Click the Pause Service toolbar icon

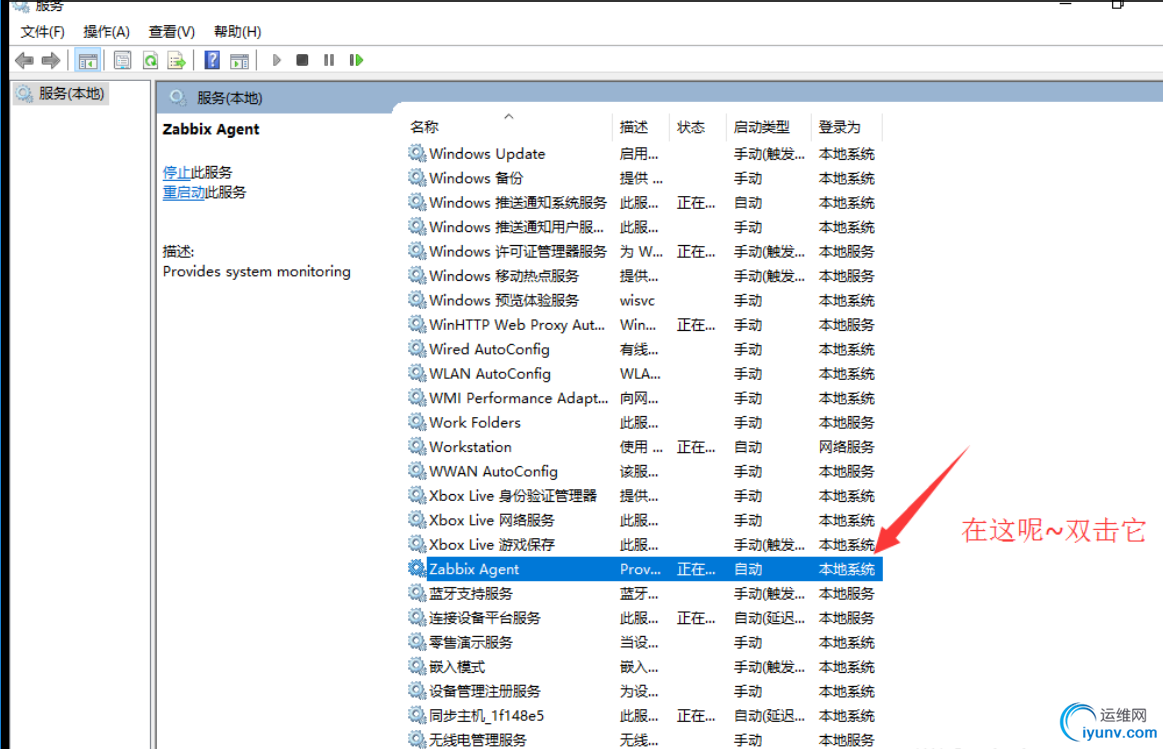click(x=329, y=60)
